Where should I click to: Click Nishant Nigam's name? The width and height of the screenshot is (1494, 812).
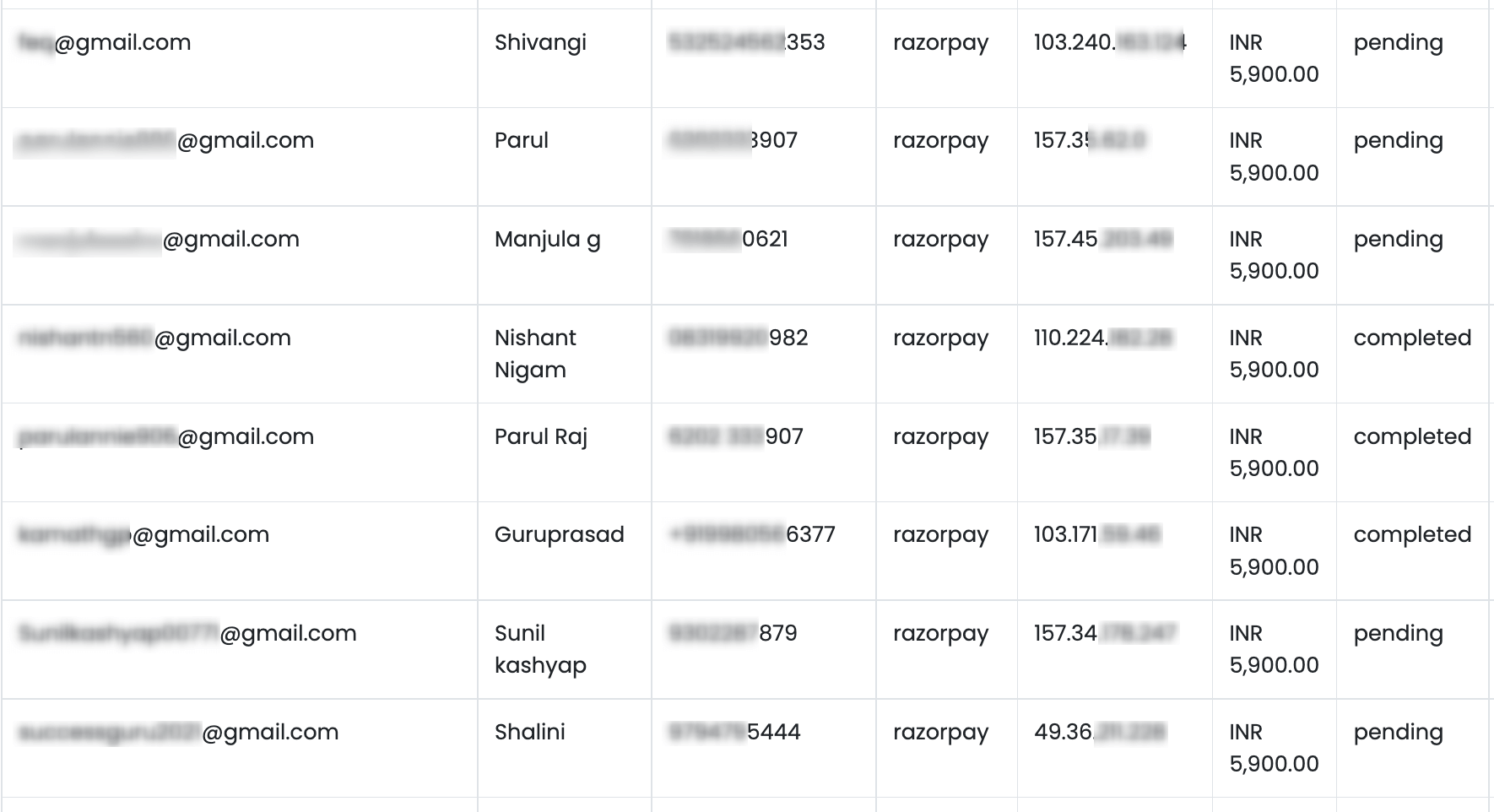tap(535, 354)
